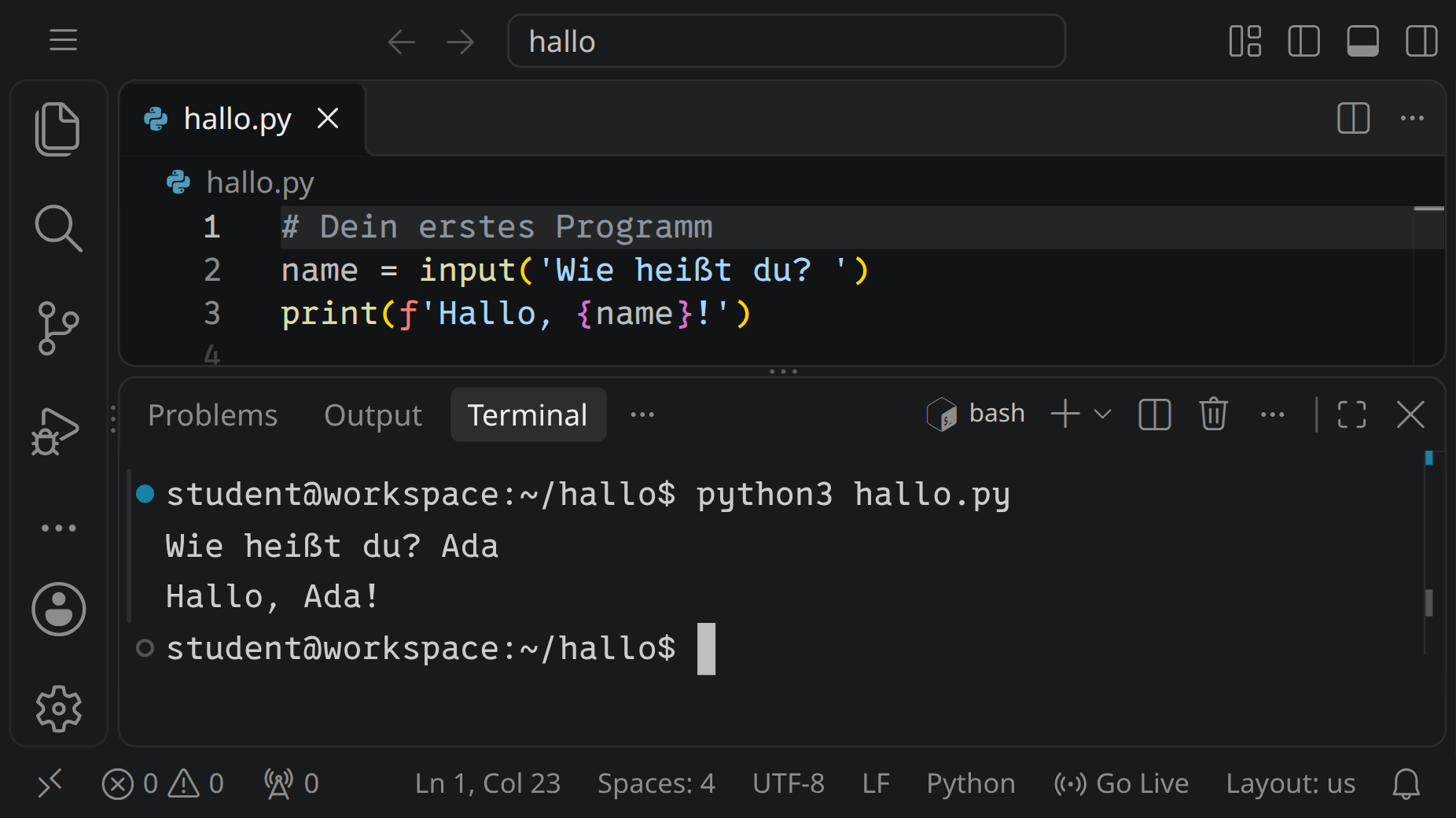Toggle the primary side bar

1304,41
